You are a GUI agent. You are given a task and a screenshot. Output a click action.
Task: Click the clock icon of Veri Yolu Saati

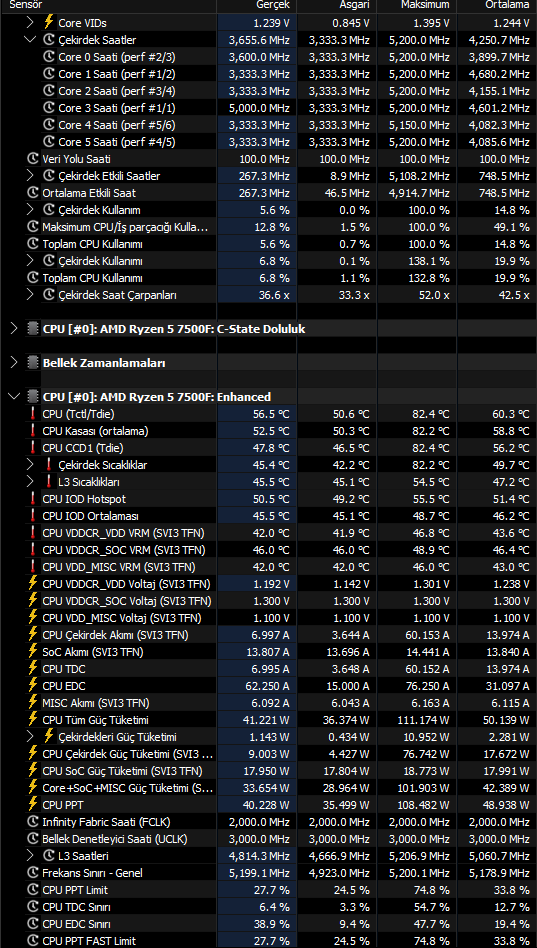pos(33,159)
